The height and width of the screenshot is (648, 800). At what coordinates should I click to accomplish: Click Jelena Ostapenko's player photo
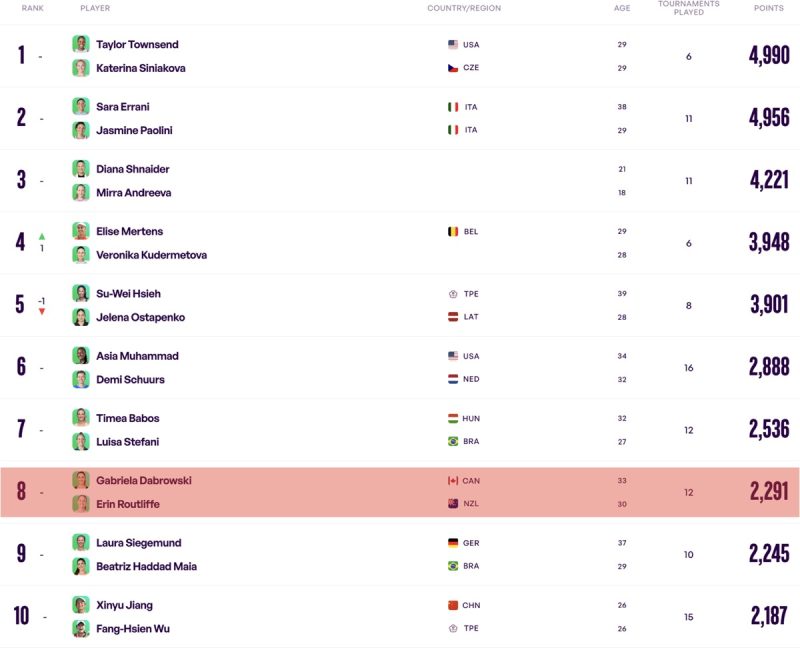click(x=81, y=317)
